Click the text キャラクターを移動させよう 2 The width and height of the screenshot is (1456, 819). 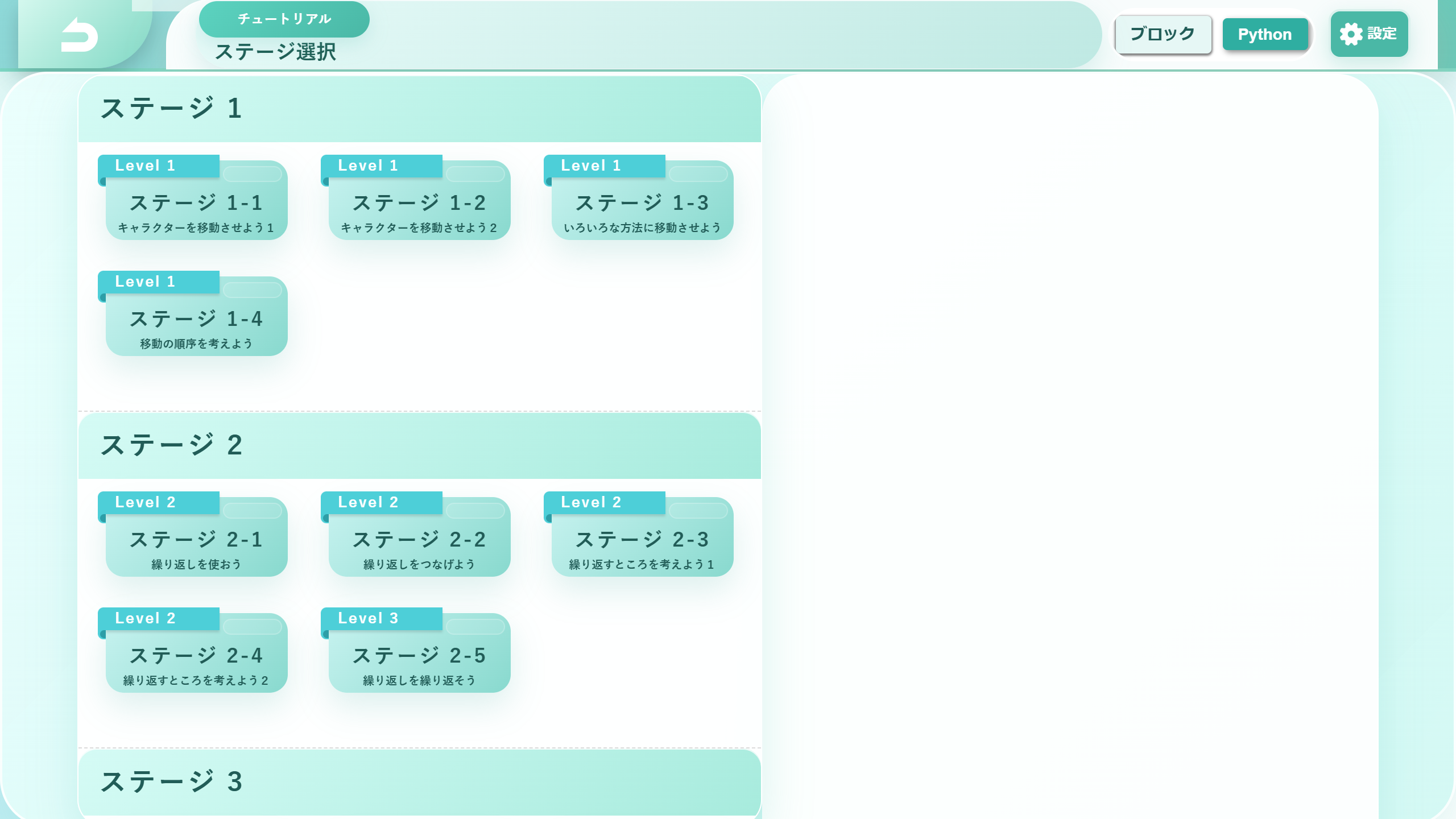(x=419, y=227)
